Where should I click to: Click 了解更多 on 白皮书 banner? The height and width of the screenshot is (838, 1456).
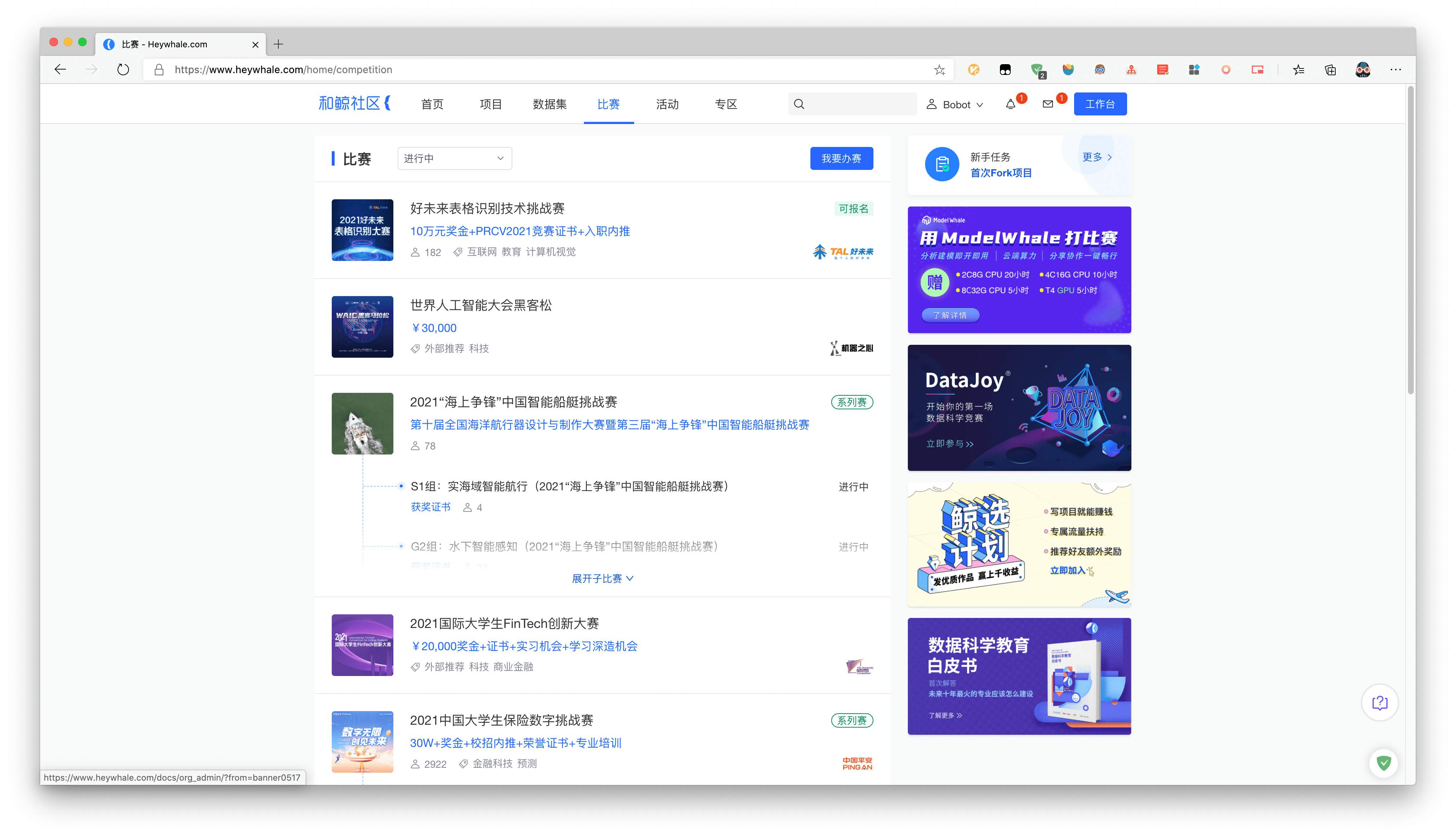(945, 715)
